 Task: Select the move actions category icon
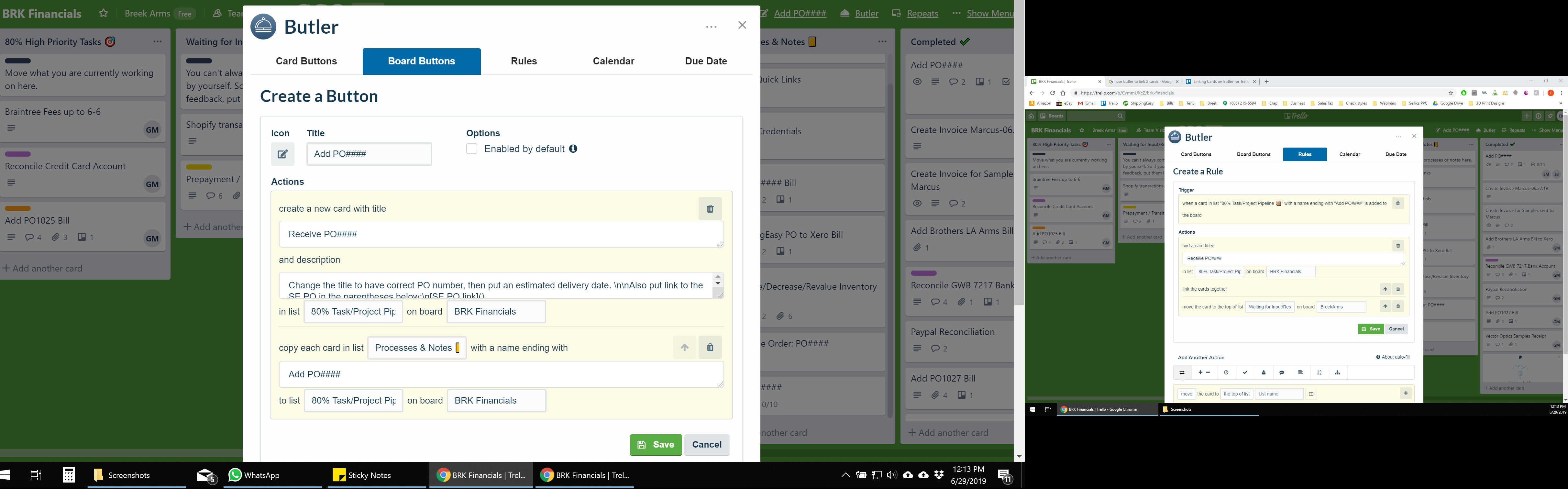point(1182,373)
